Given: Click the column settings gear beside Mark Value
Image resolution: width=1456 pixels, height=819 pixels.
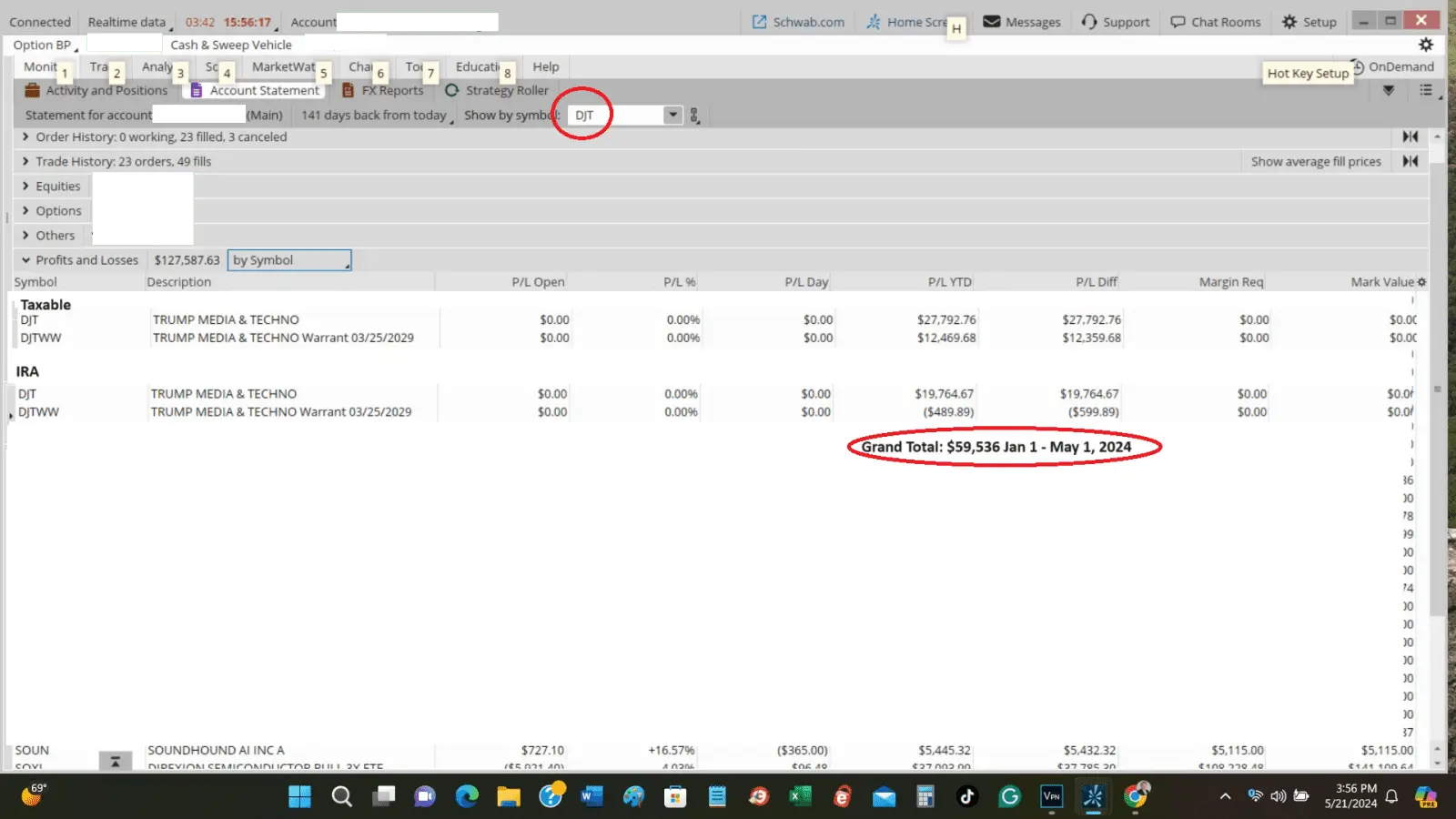Looking at the screenshot, I should [1421, 282].
